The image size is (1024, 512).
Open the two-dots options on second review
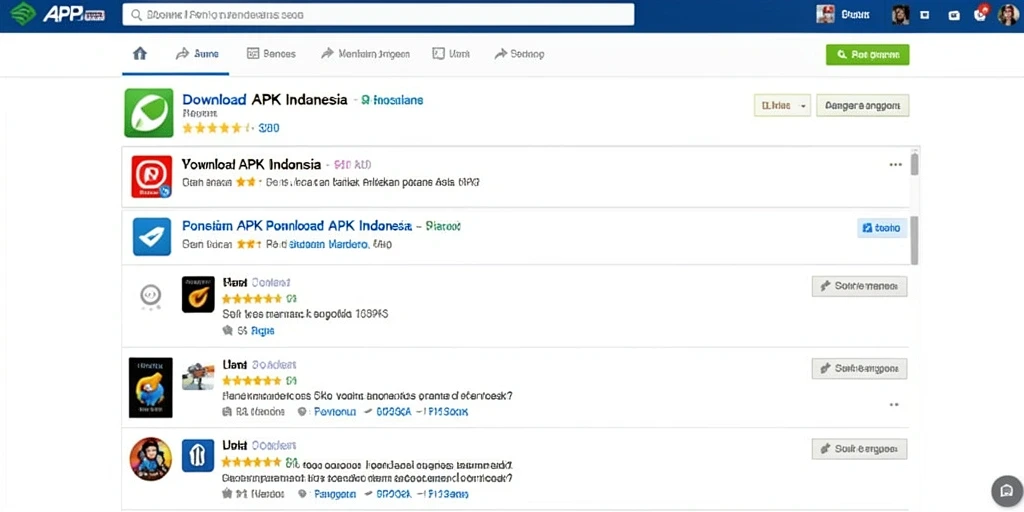pyautogui.click(x=894, y=405)
